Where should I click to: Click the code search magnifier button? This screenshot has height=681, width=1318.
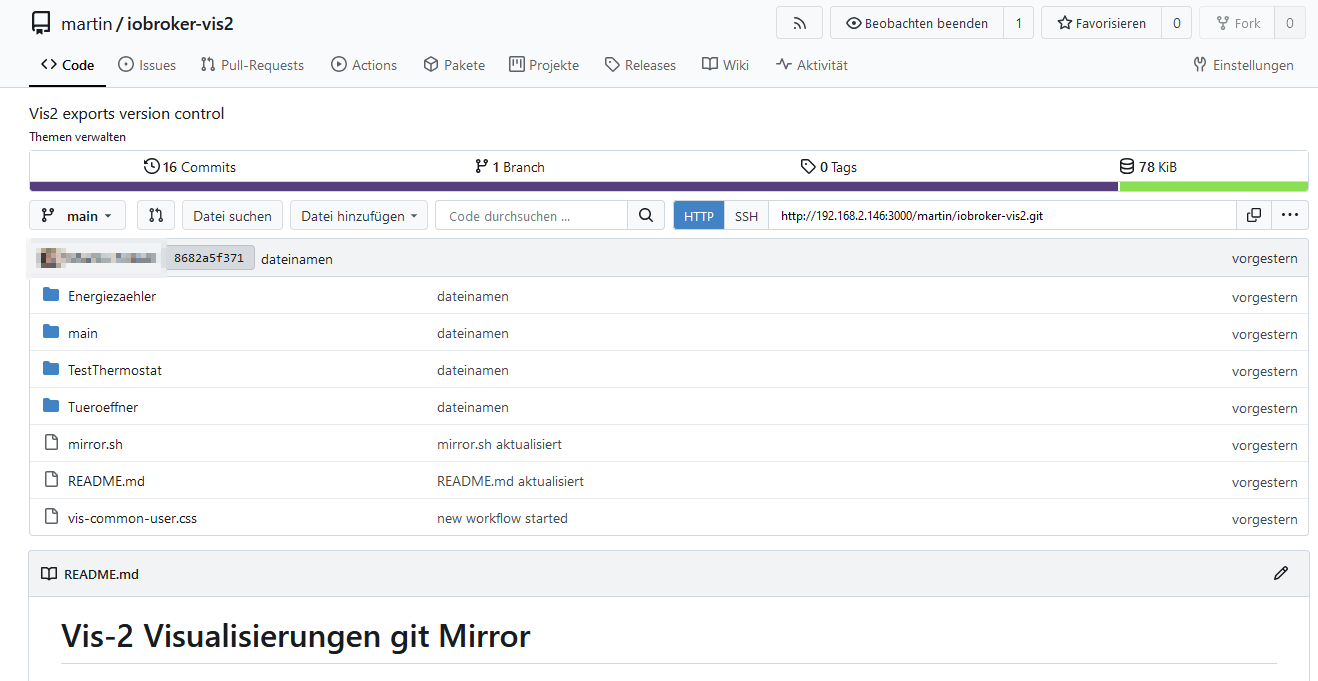click(646, 215)
